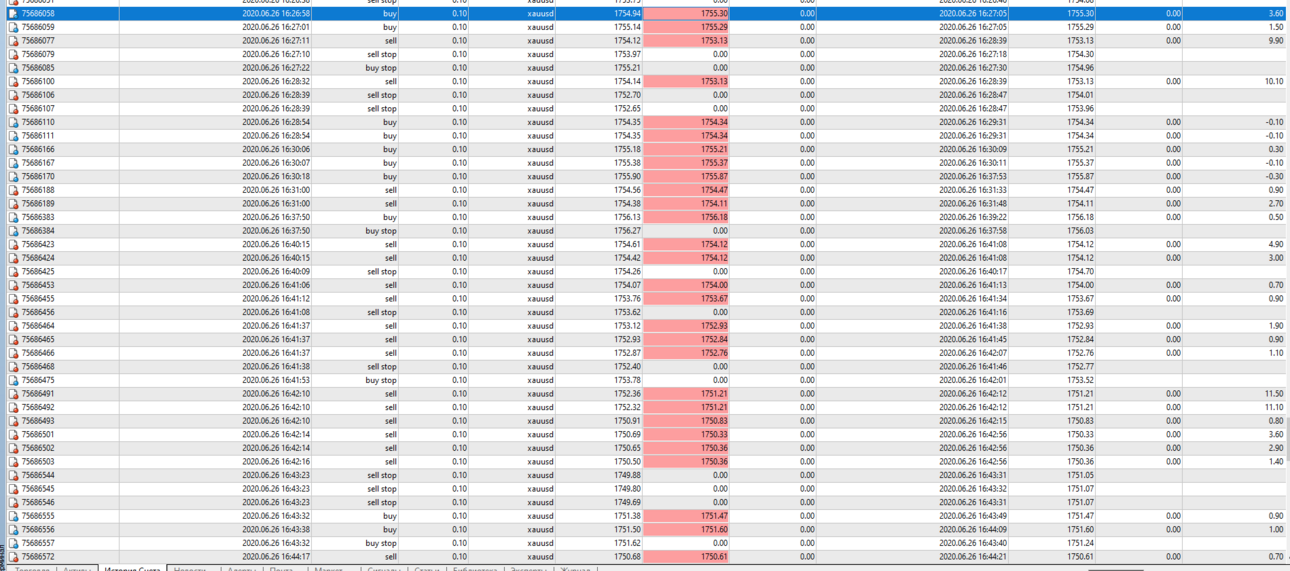The height and width of the screenshot is (571, 1290).
Task: Select ticket number 75686502
Action: click(38, 448)
